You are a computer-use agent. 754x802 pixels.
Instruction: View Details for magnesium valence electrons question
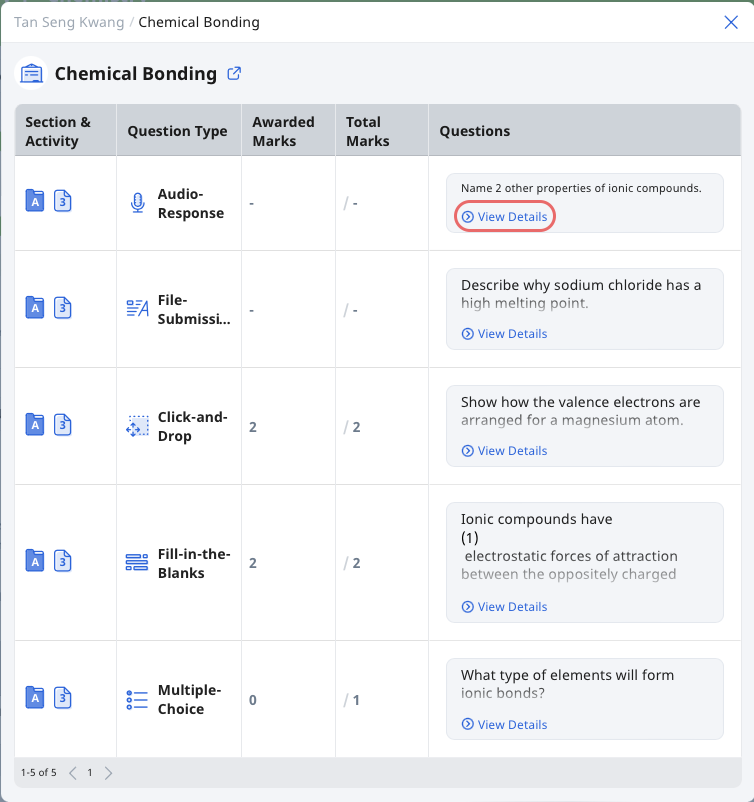pyautogui.click(x=504, y=451)
